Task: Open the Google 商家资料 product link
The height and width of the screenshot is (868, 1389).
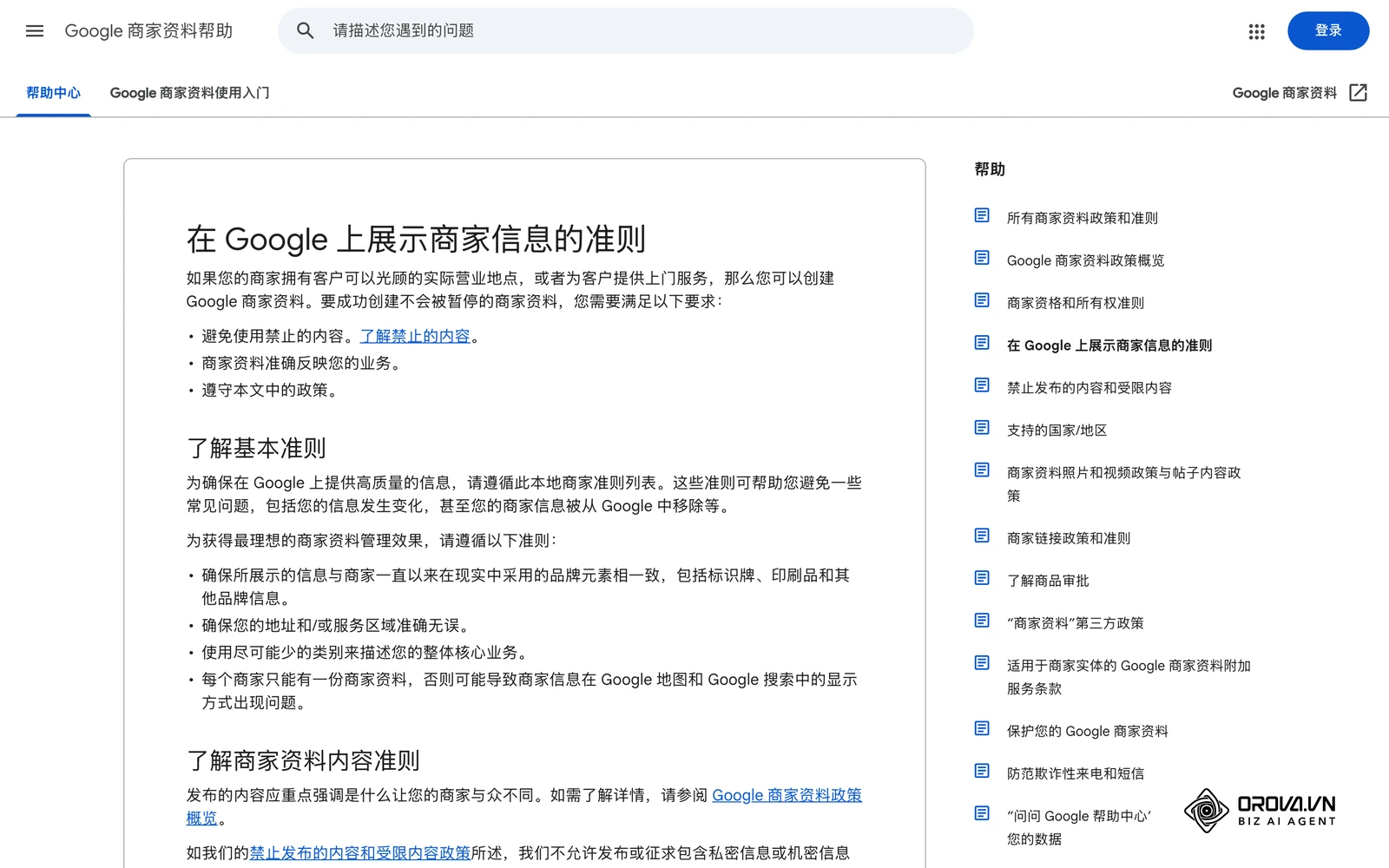Action: click(1284, 93)
